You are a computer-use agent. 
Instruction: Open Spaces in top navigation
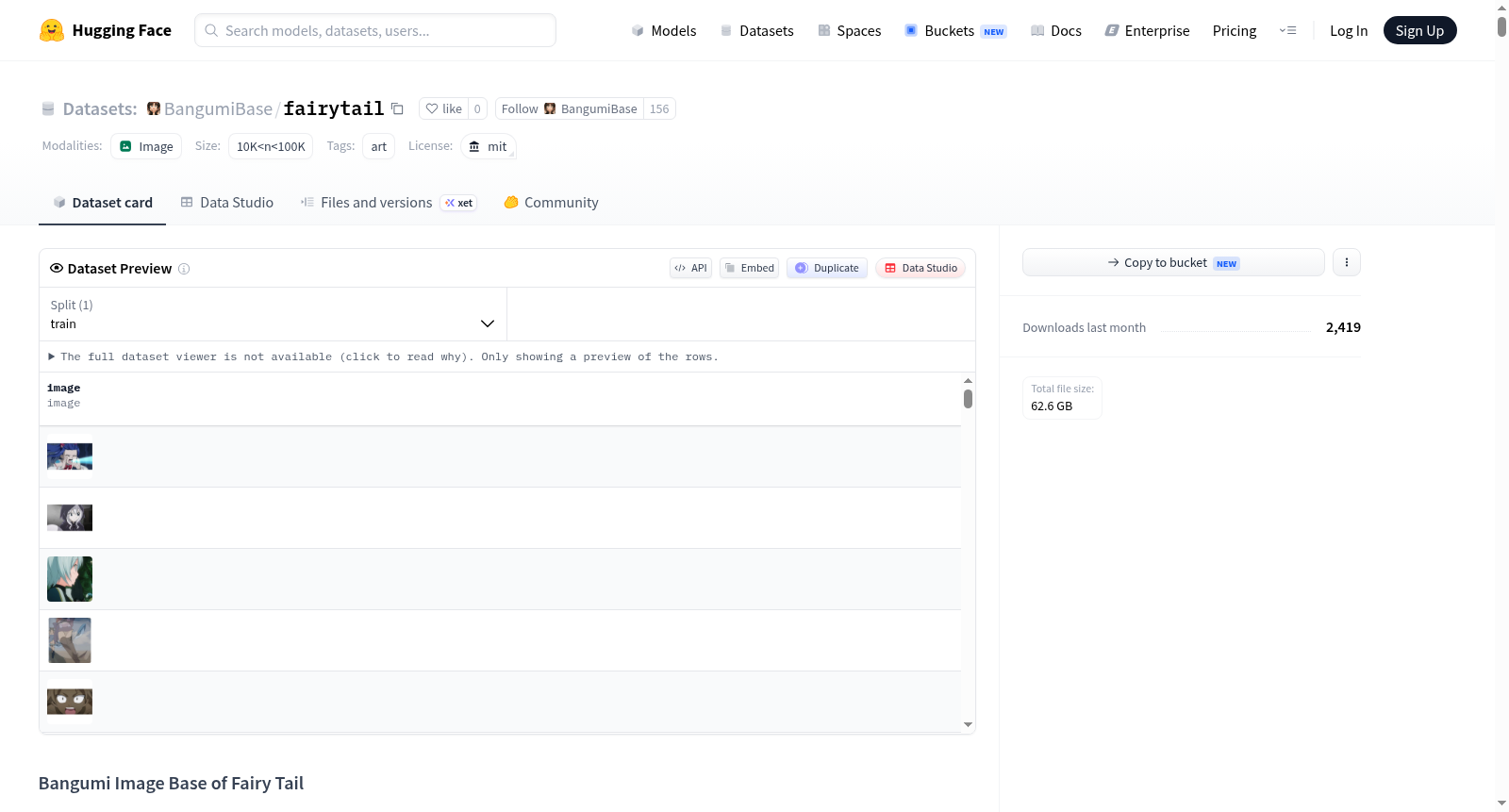pos(849,30)
